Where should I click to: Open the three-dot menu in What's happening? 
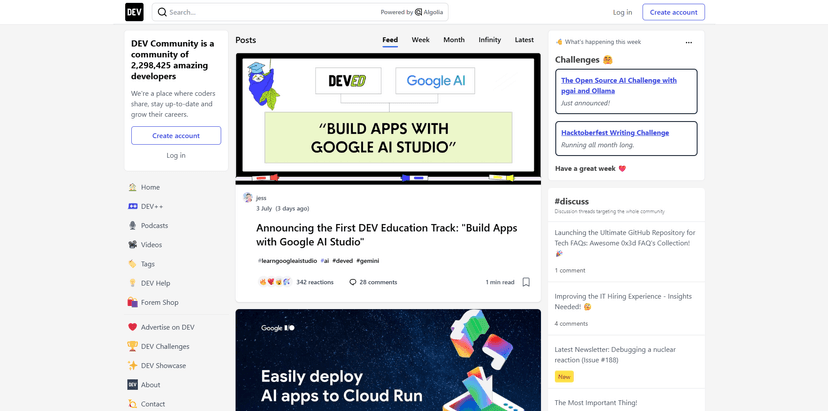(x=689, y=42)
